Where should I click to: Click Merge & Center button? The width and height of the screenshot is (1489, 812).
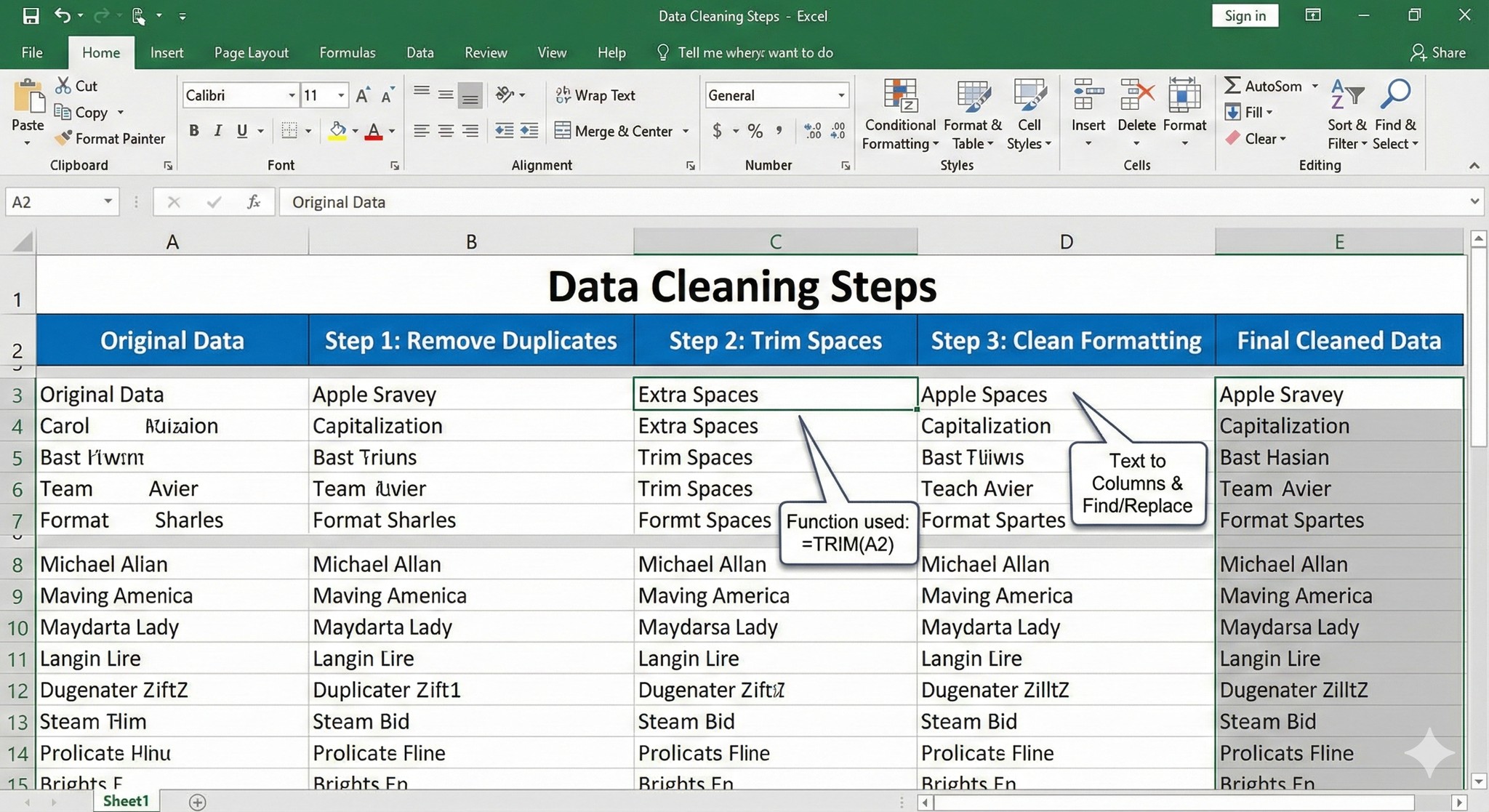[x=614, y=131]
